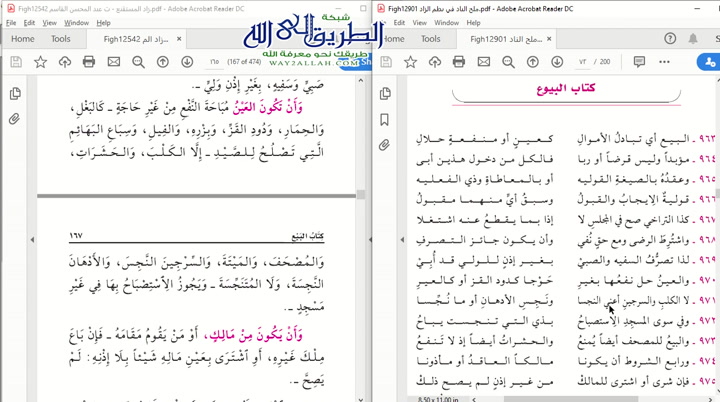The image size is (720, 402).
Task: Click envelope email icon in right window
Action: [484, 62]
